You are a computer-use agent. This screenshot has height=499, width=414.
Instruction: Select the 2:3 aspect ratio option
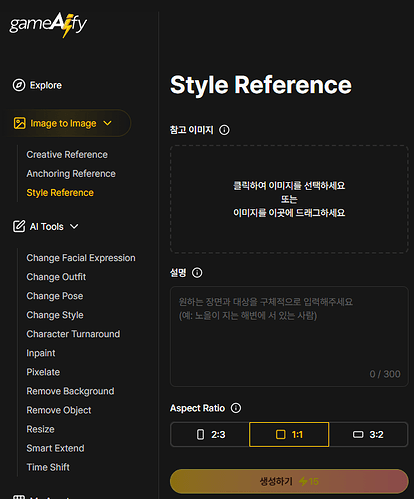tap(210, 434)
